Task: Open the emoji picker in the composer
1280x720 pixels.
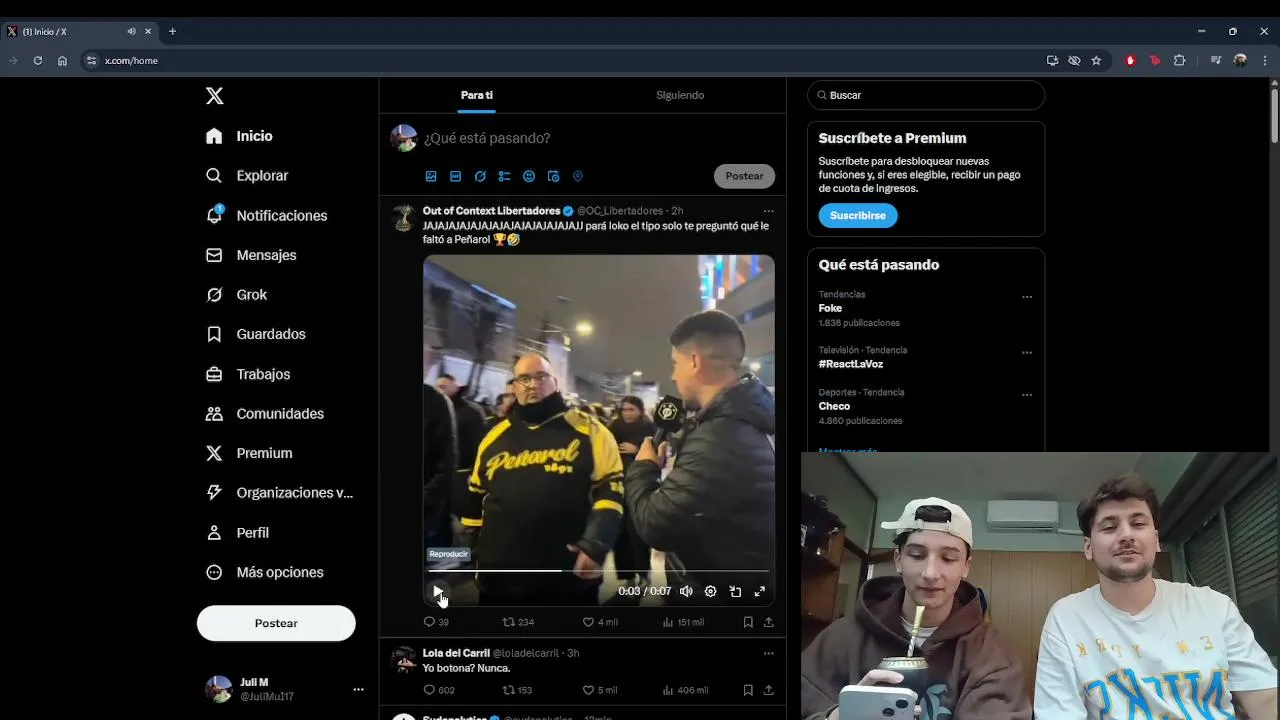Action: pos(529,176)
